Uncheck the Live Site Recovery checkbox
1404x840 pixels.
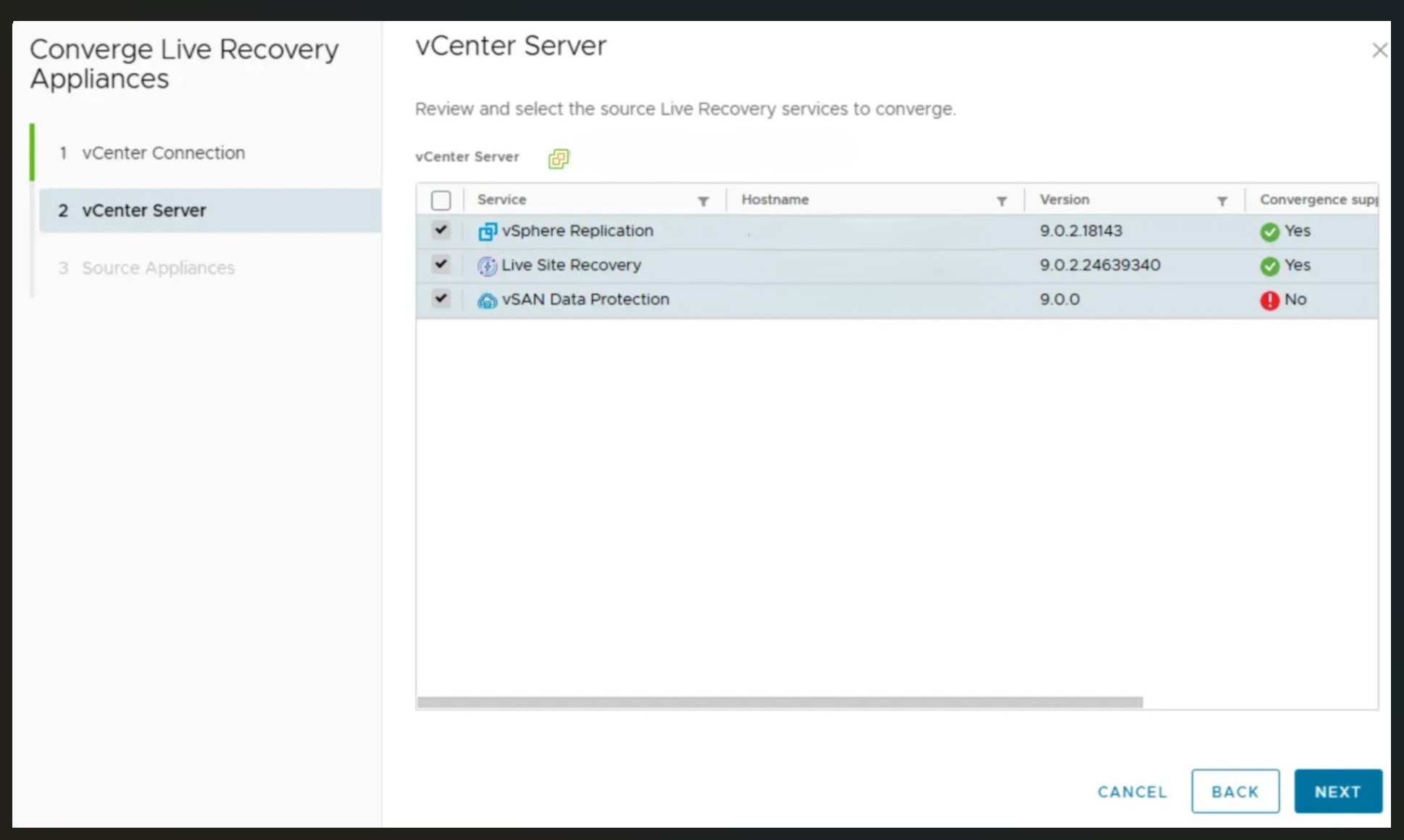coord(440,264)
